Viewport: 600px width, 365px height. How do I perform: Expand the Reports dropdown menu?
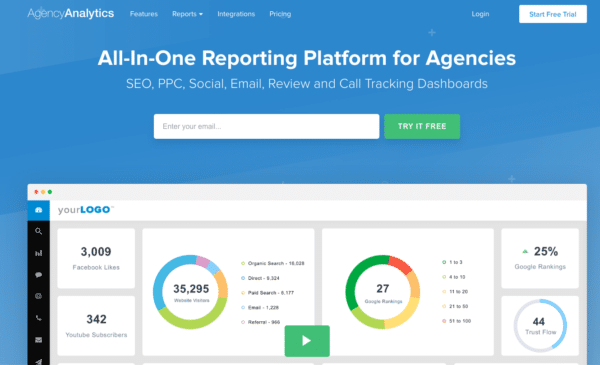click(188, 14)
